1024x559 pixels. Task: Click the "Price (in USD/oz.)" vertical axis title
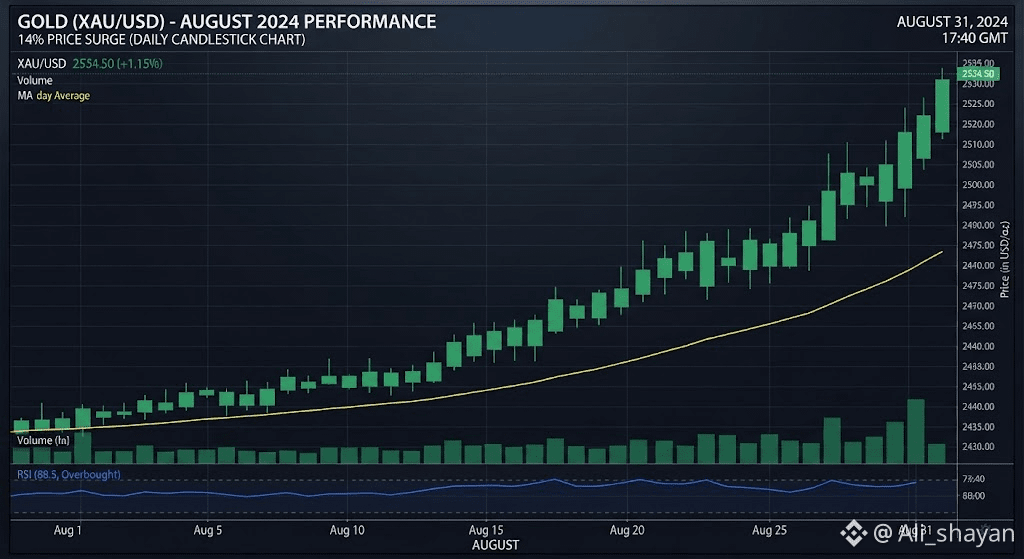tap(1005, 260)
